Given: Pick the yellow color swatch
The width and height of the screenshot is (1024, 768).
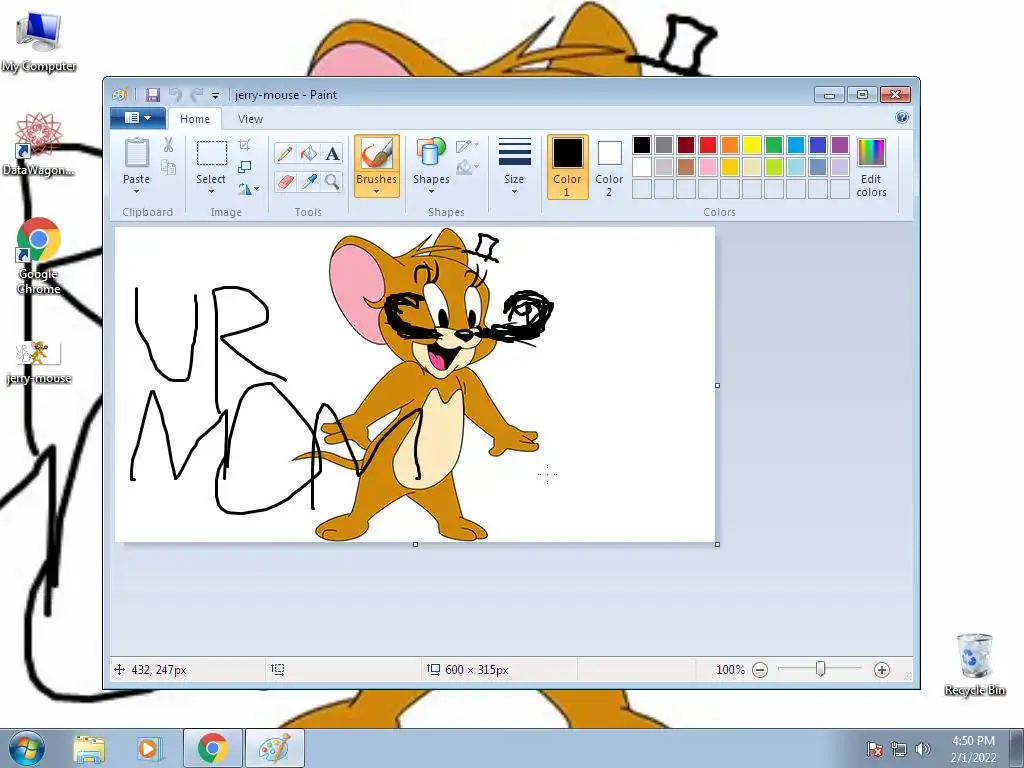Looking at the screenshot, I should 752,145.
